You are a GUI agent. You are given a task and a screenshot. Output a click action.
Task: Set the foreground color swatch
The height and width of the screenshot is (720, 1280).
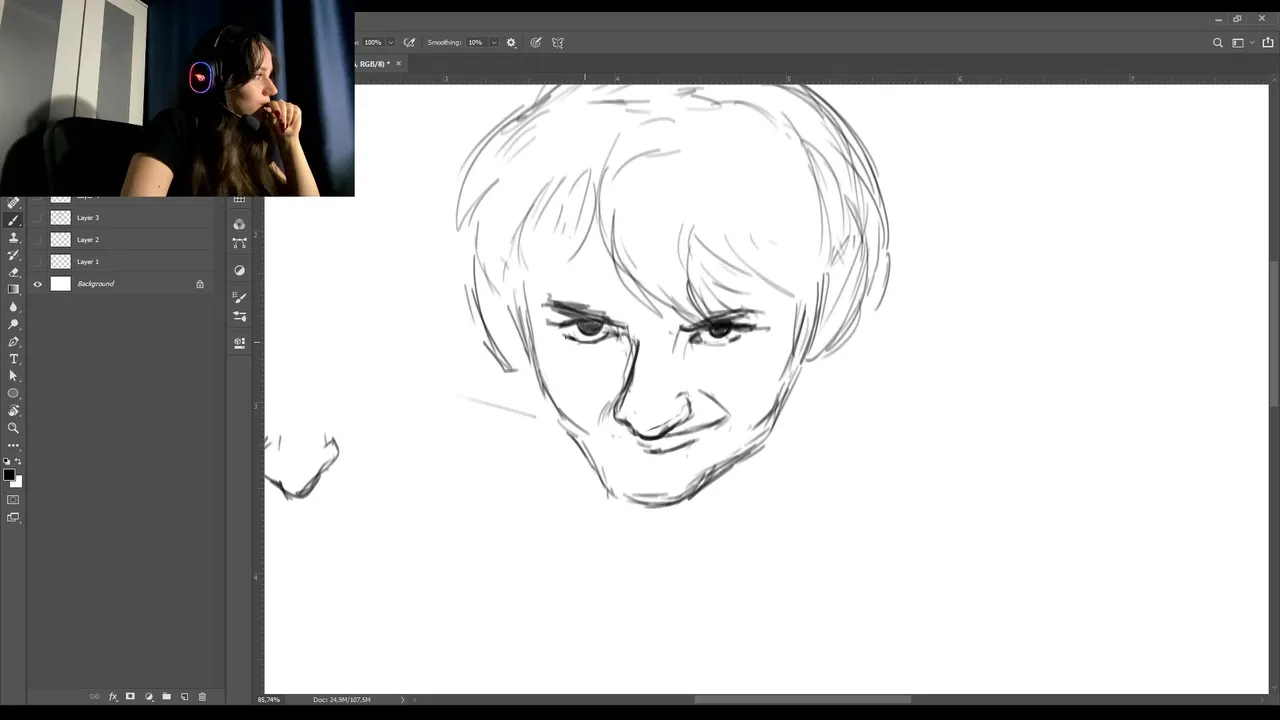point(9,475)
